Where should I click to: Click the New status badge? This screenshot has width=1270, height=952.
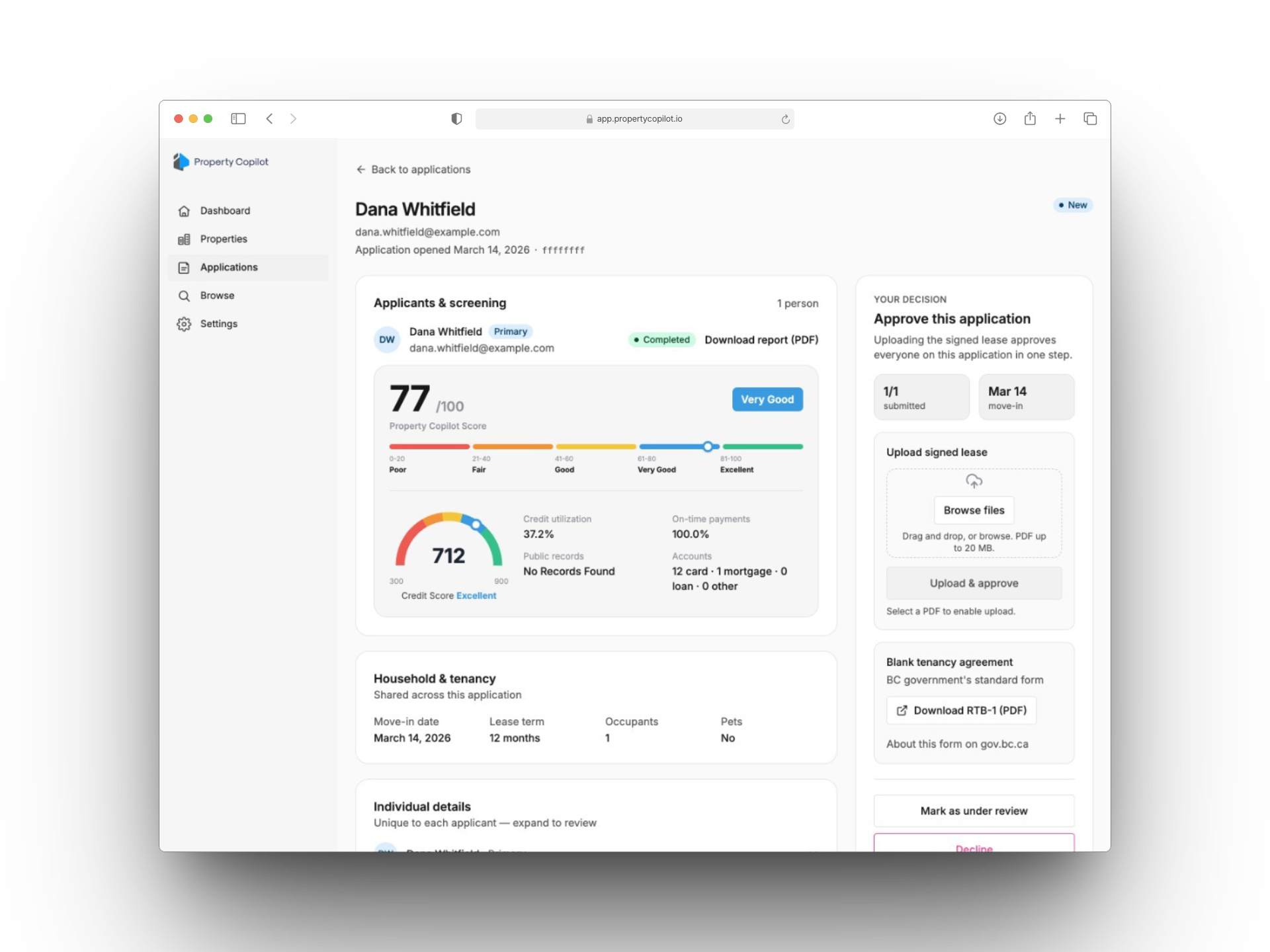1072,205
